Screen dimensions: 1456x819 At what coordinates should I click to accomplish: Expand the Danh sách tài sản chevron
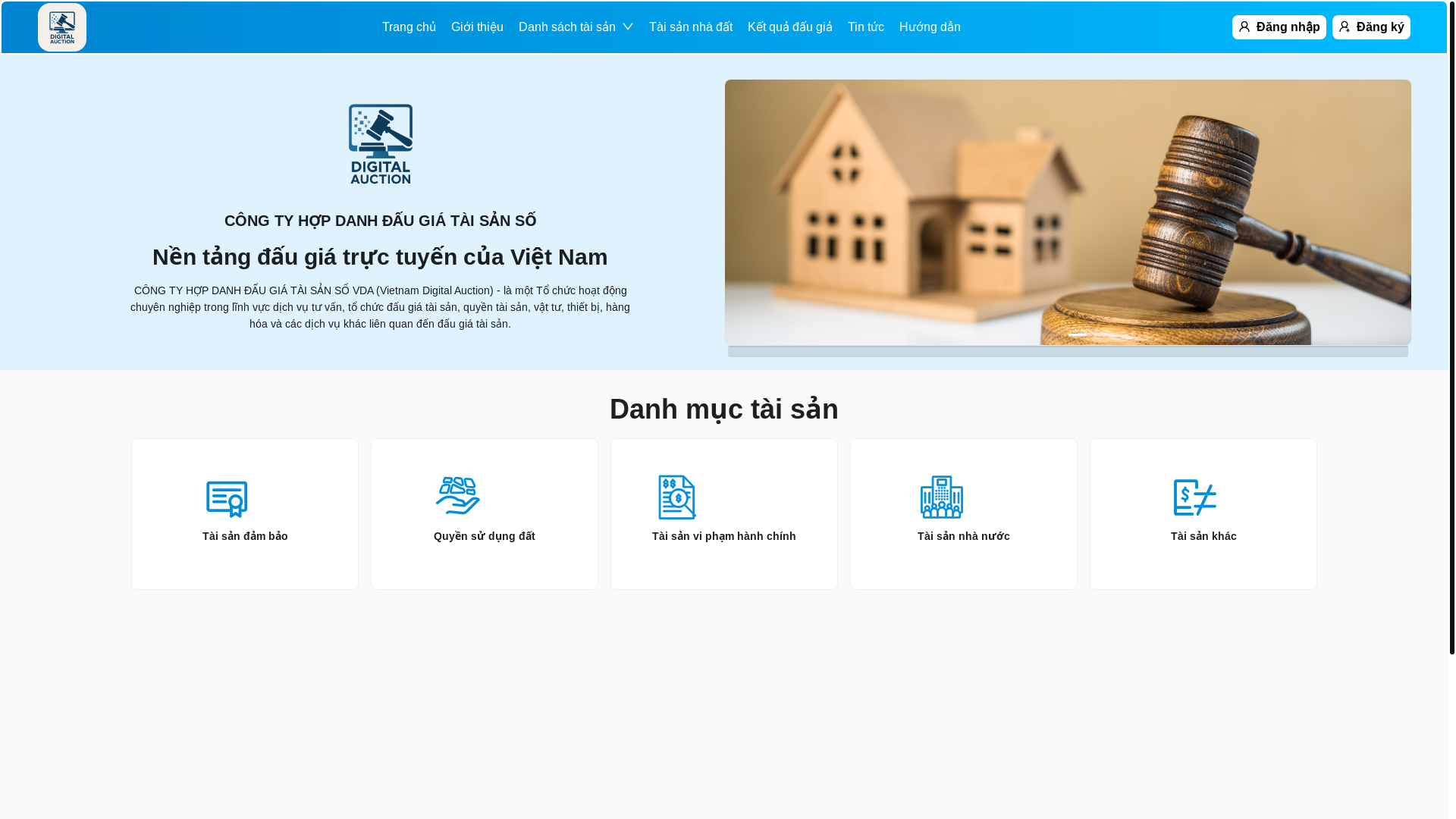pyautogui.click(x=628, y=27)
